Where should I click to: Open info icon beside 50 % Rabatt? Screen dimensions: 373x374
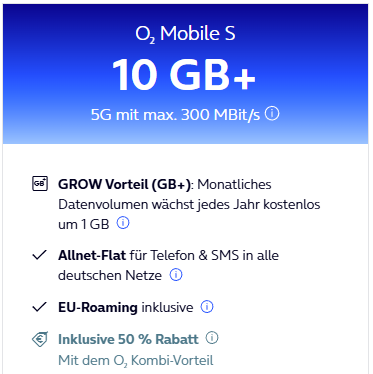pyautogui.click(x=212, y=338)
